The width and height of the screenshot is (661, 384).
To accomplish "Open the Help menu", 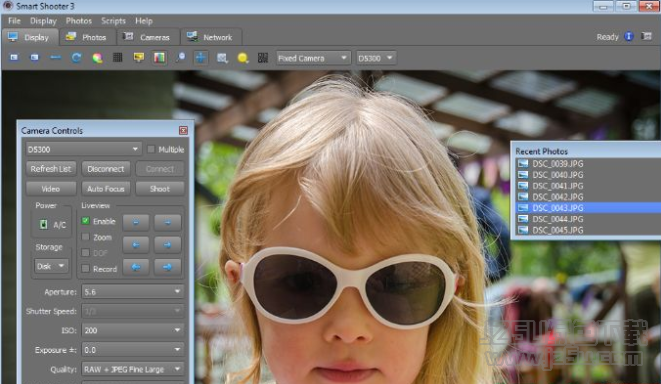I will (x=143, y=21).
